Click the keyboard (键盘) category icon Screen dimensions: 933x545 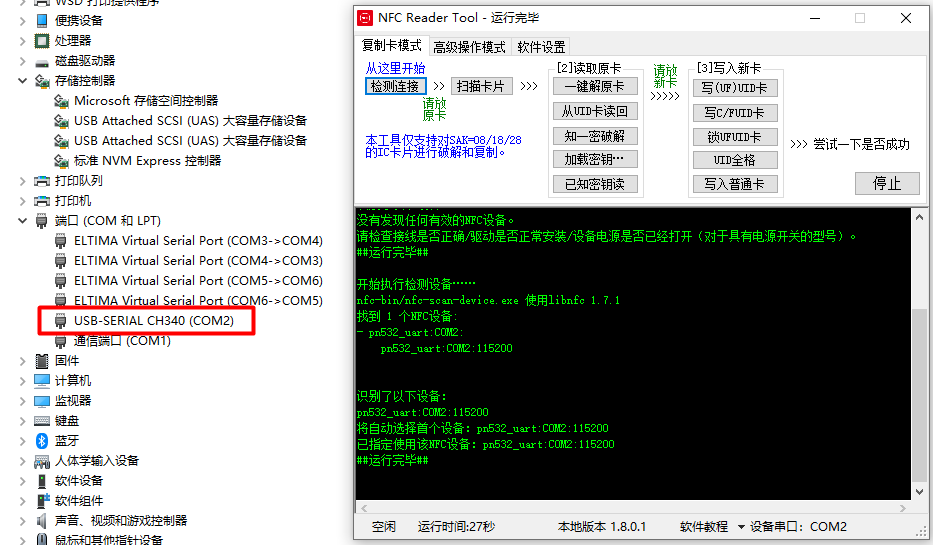tap(42, 421)
